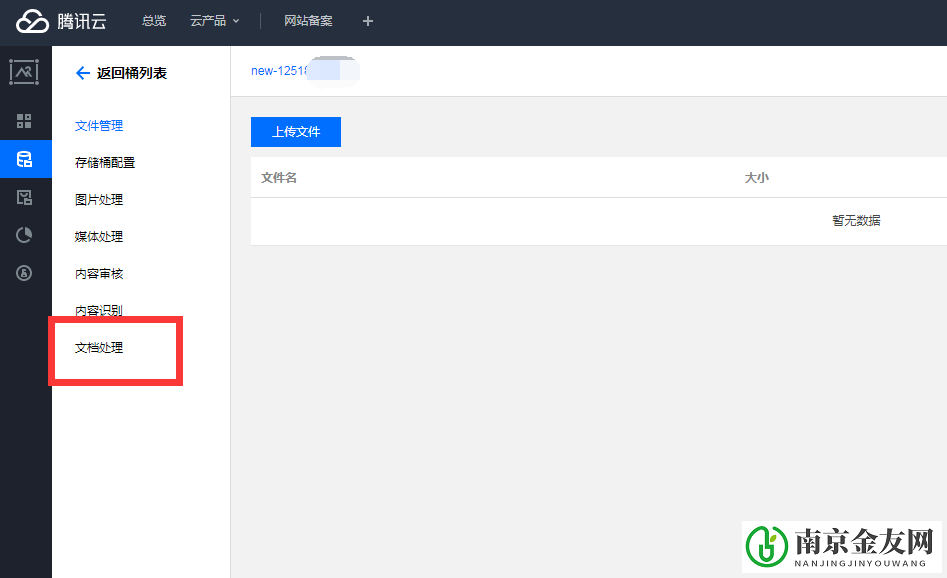The height and width of the screenshot is (578, 947).
Task: Open 存储桶配置 settings
Action: [105, 163]
